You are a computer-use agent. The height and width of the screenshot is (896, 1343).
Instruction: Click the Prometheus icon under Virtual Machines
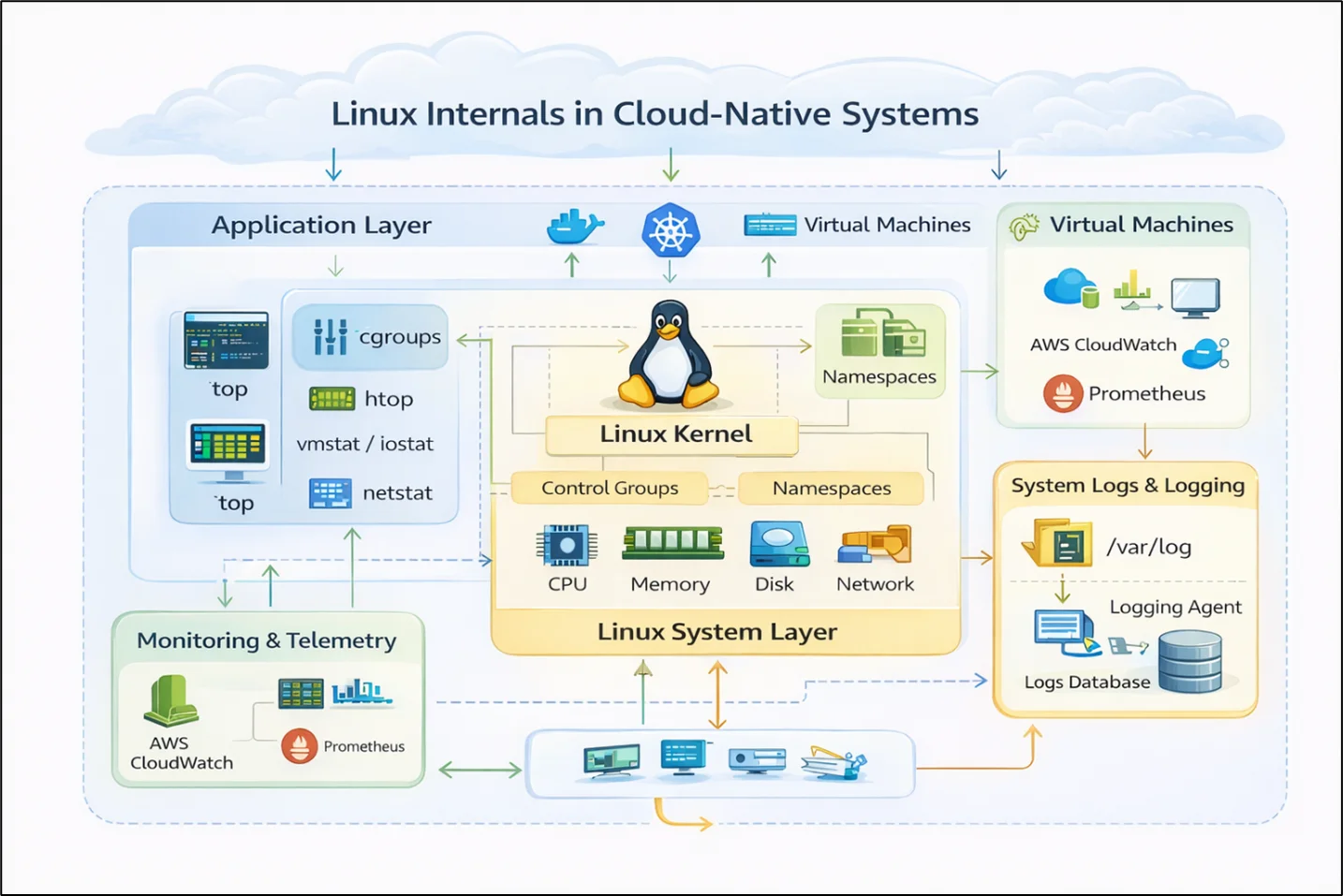[x=1063, y=394]
